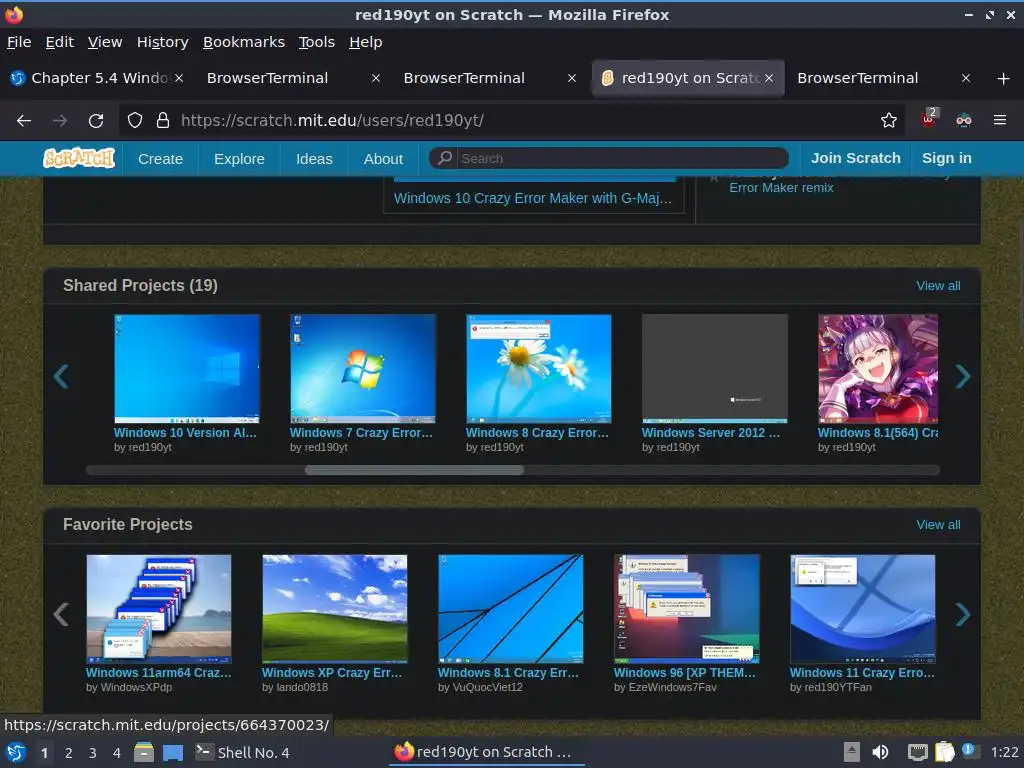View all Favorite Projects
Viewport: 1024px width, 768px height.
pos(938,525)
